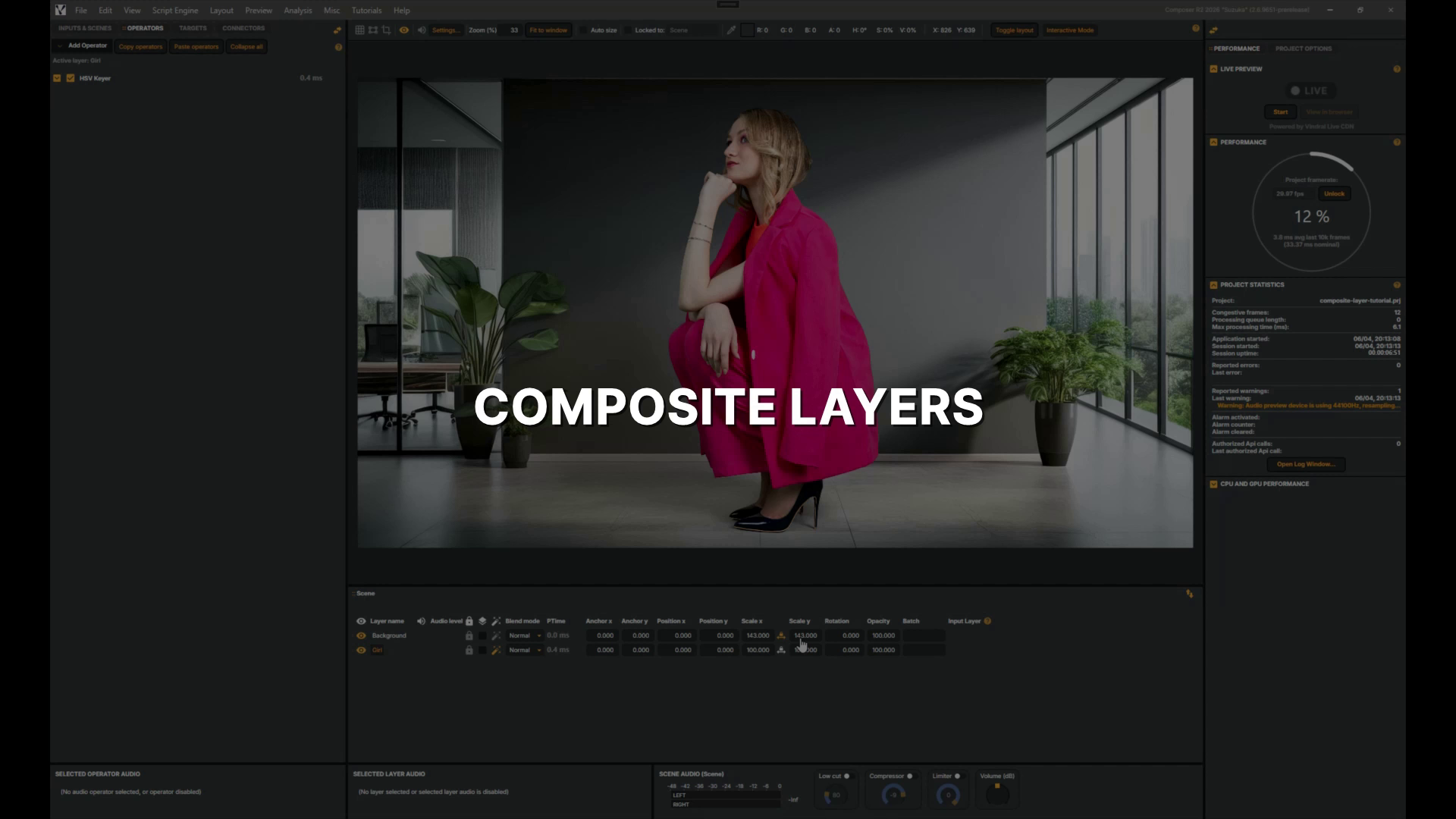Open the Tutorials menu
The width and height of the screenshot is (1456, 819).
tap(367, 11)
